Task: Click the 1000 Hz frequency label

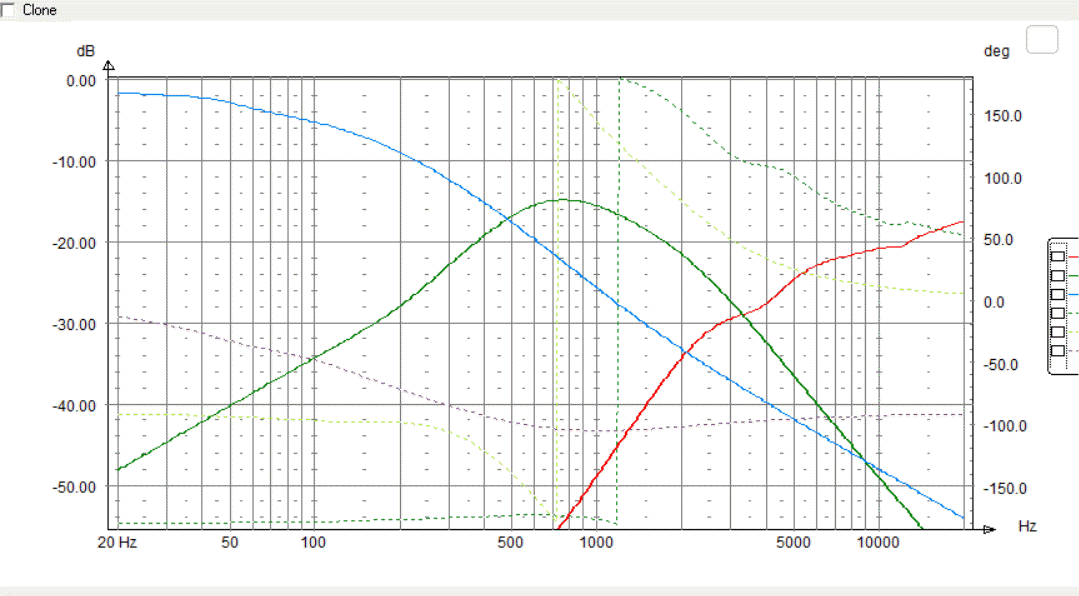Action: (596, 543)
